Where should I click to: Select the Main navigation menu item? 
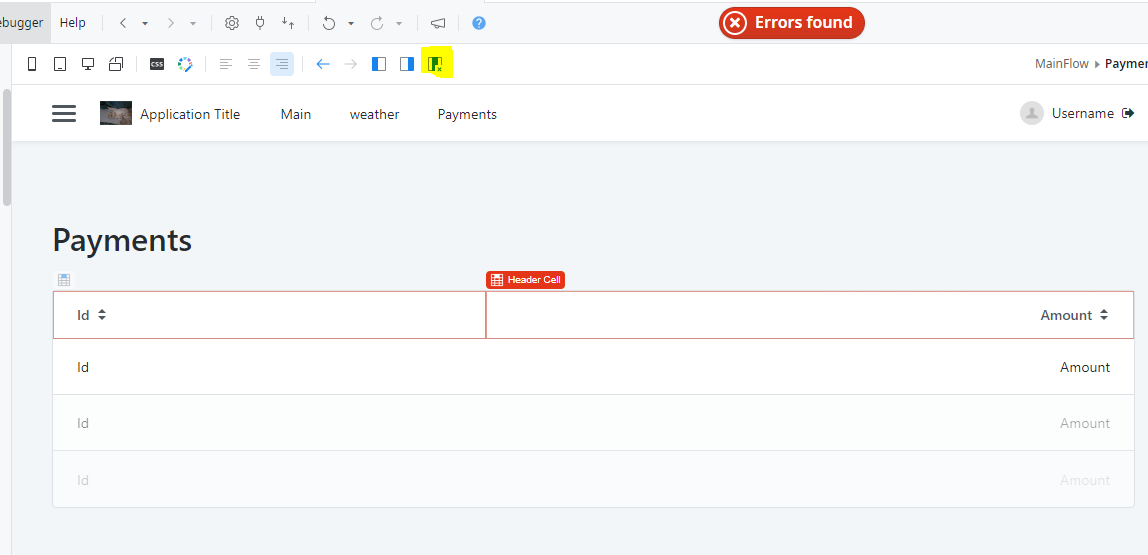[x=296, y=114]
